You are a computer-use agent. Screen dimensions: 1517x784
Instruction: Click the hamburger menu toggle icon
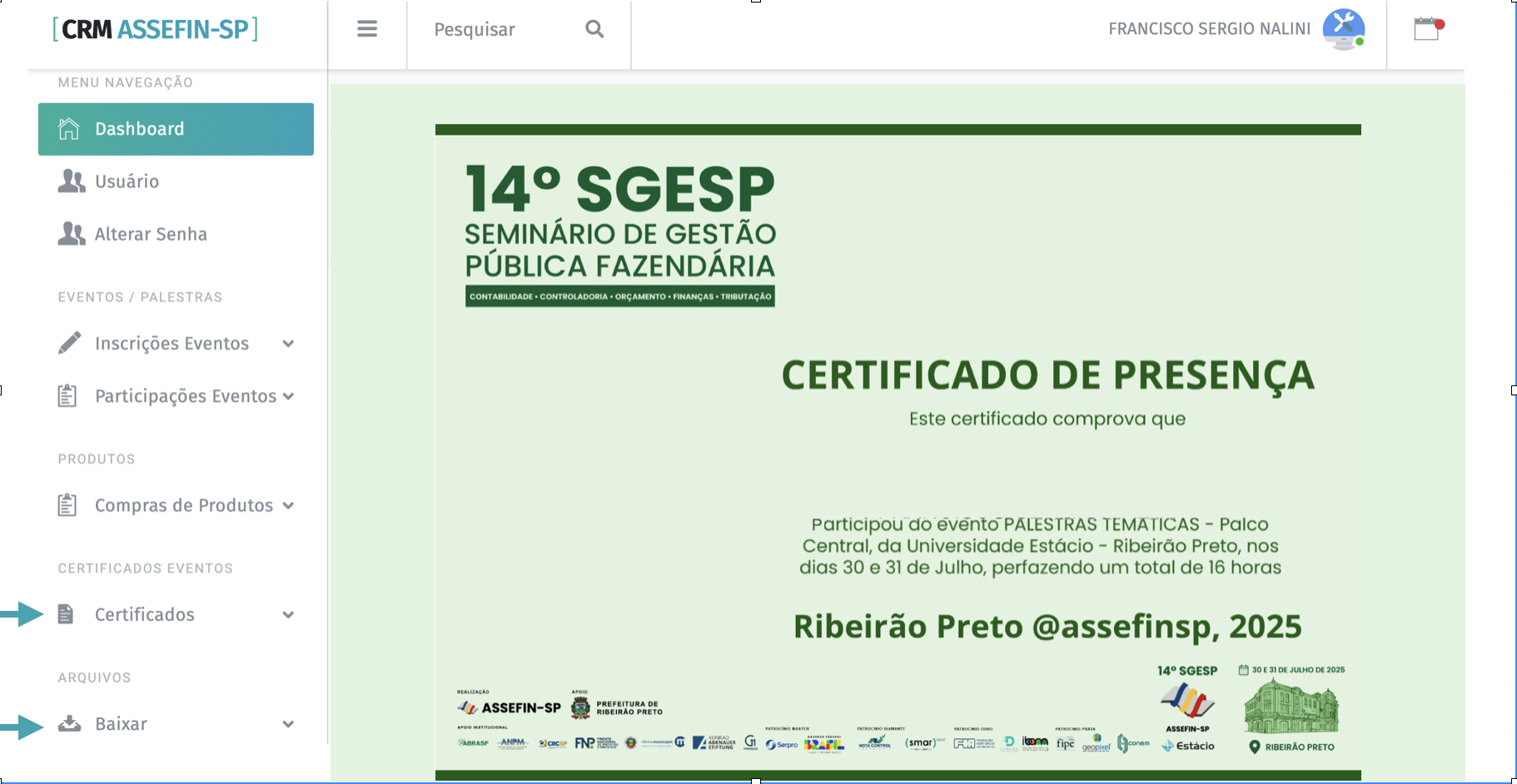367,29
